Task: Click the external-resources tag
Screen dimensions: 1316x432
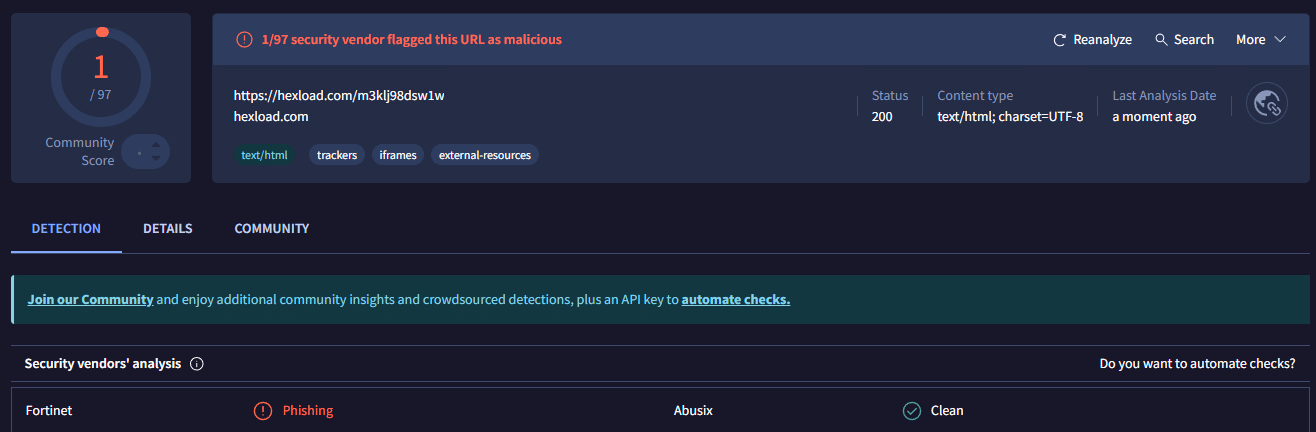Action: 485,155
